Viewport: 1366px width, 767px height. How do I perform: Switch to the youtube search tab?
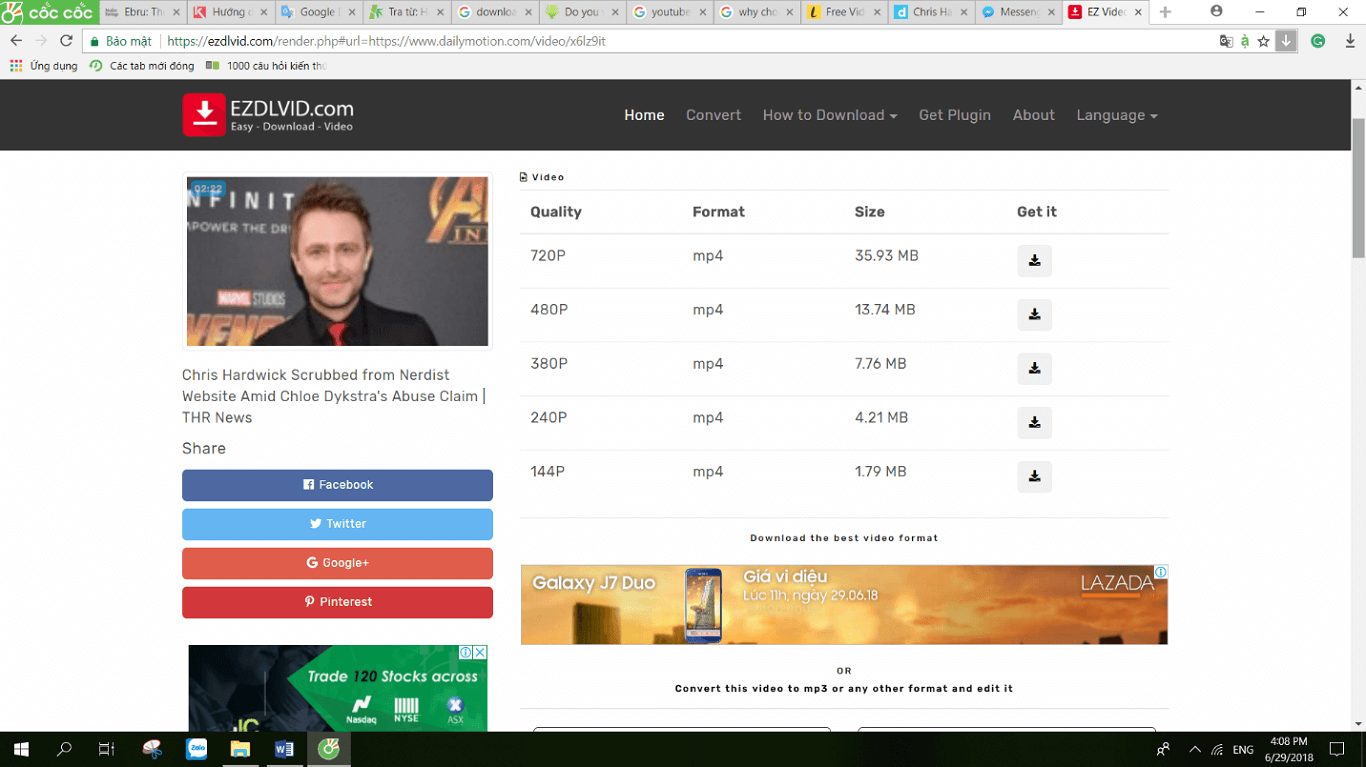tap(670, 12)
